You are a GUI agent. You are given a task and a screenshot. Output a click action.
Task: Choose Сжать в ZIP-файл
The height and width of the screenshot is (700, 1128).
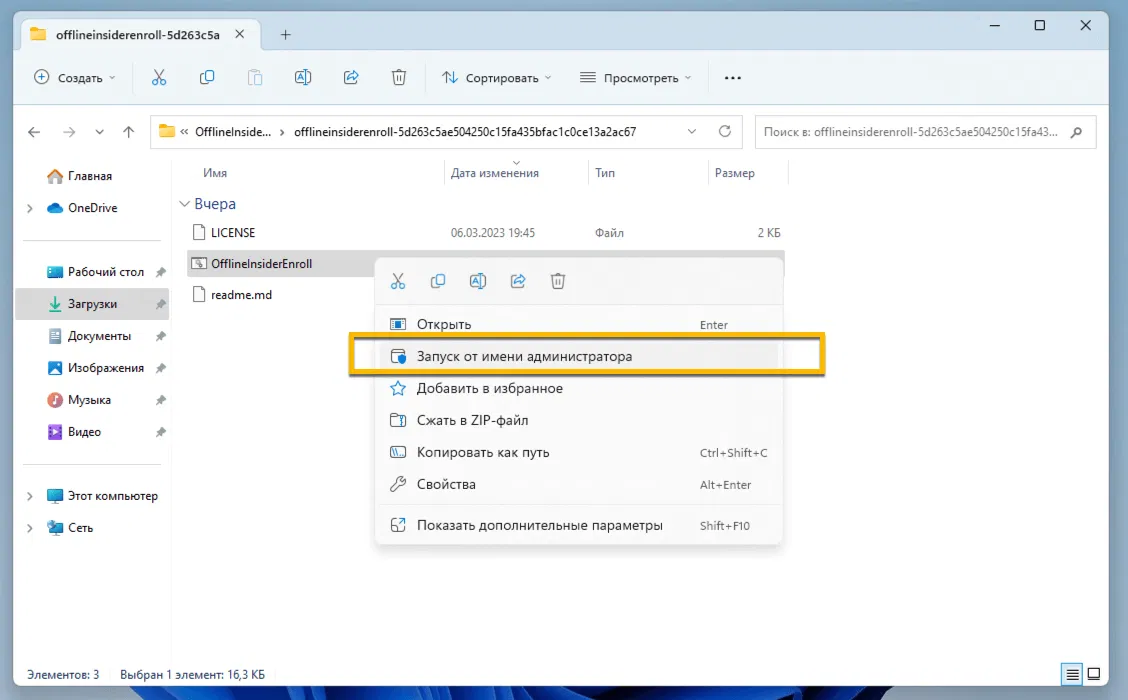coord(578,420)
